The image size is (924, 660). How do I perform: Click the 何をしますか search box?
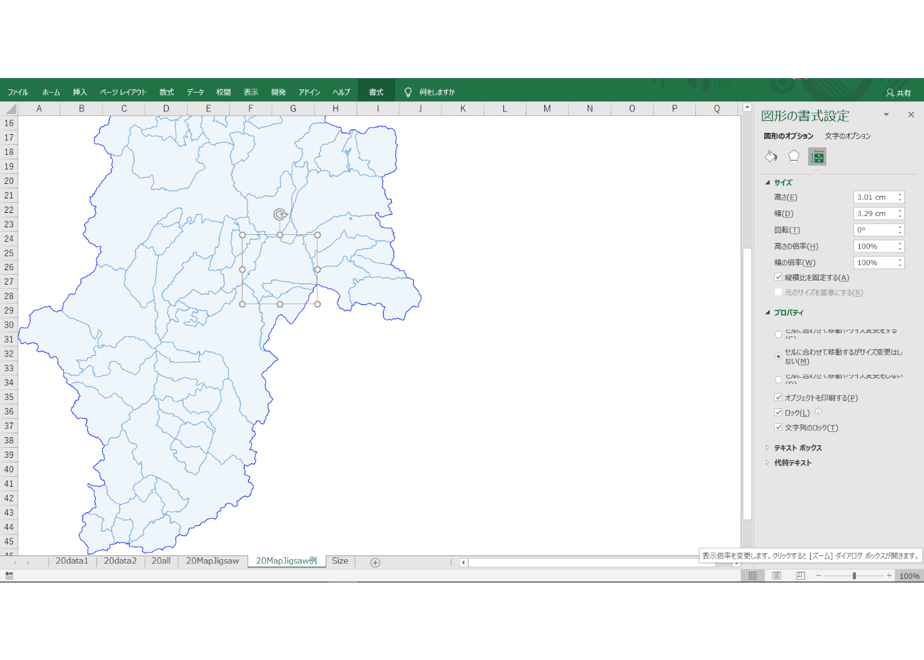(437, 92)
